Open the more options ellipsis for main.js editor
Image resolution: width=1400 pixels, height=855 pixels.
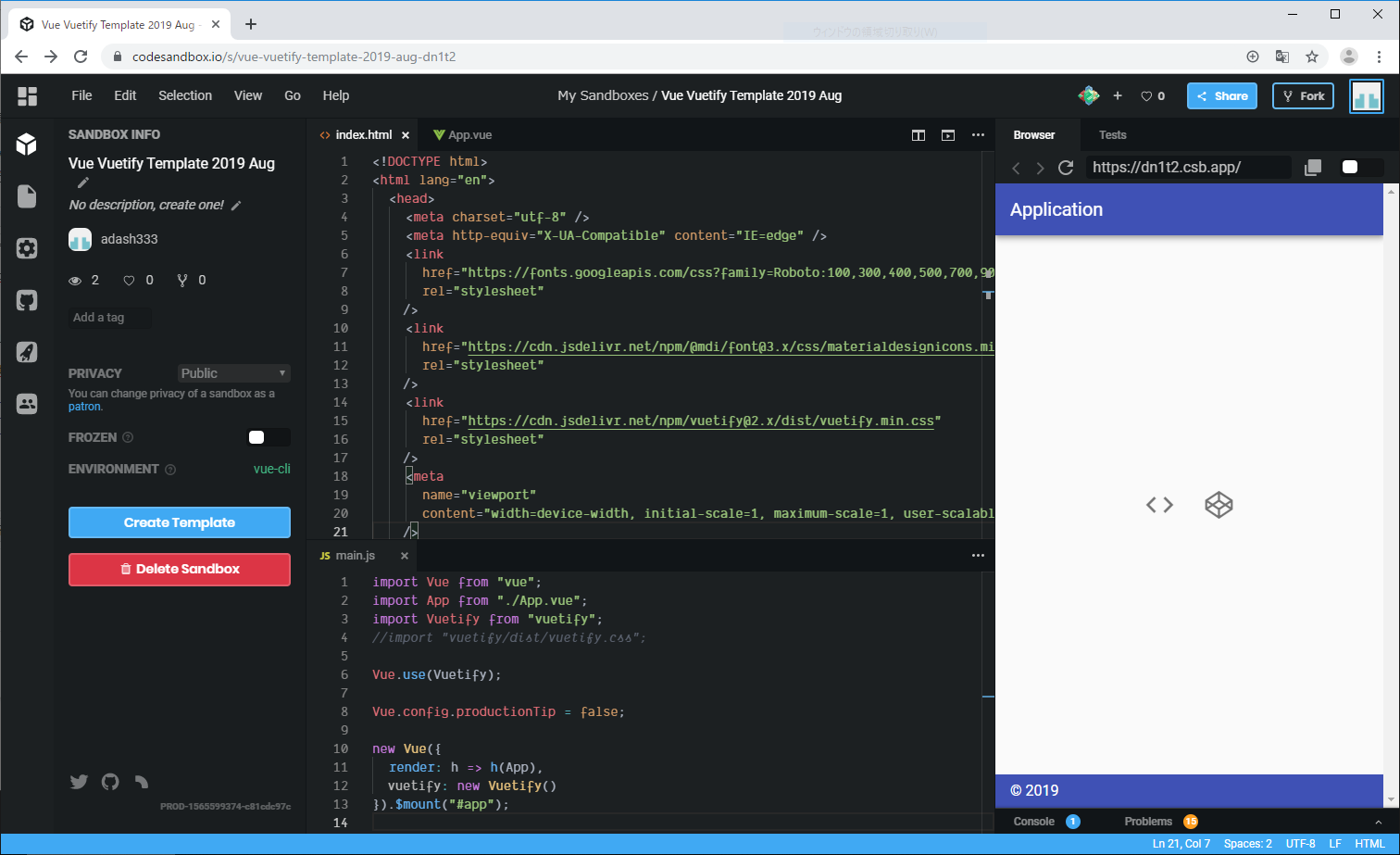(x=978, y=556)
